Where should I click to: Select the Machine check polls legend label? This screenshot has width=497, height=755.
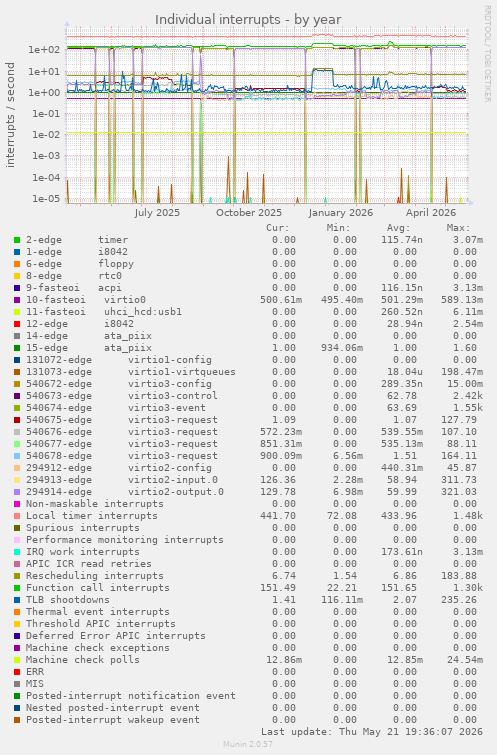pyautogui.click(x=83, y=660)
